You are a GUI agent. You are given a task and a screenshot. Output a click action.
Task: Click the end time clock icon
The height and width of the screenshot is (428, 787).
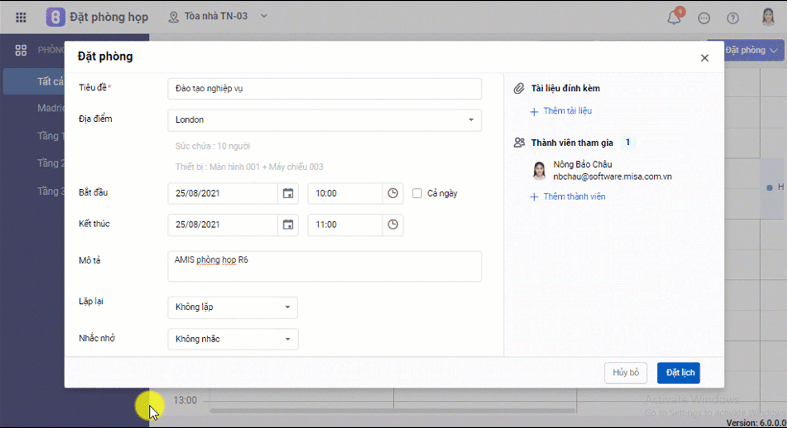(x=393, y=225)
